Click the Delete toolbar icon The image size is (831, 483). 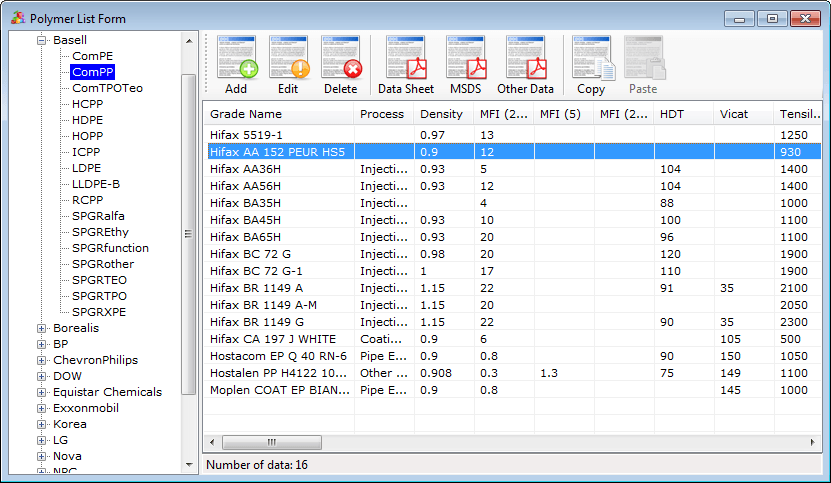pos(341,57)
